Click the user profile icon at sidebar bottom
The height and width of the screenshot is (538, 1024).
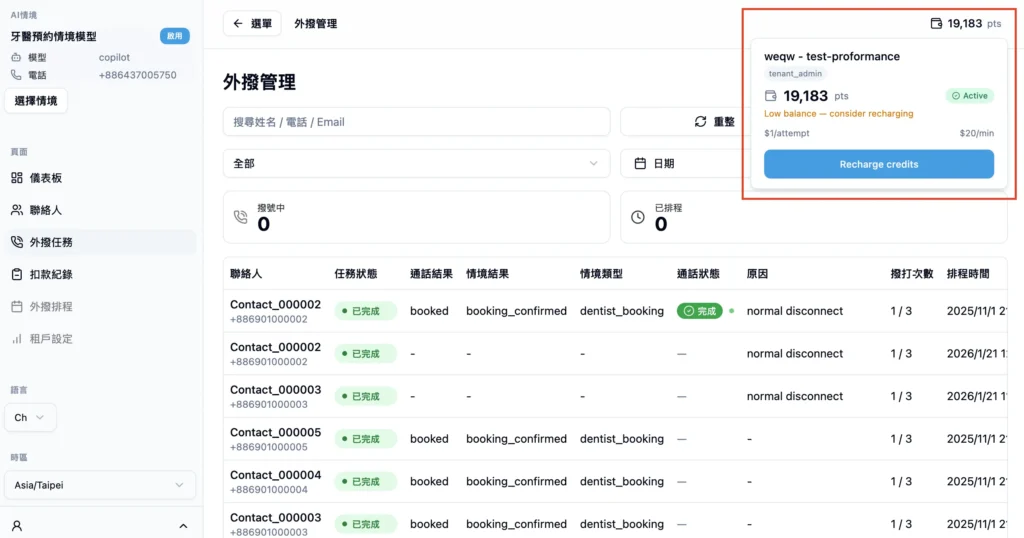(x=17, y=526)
